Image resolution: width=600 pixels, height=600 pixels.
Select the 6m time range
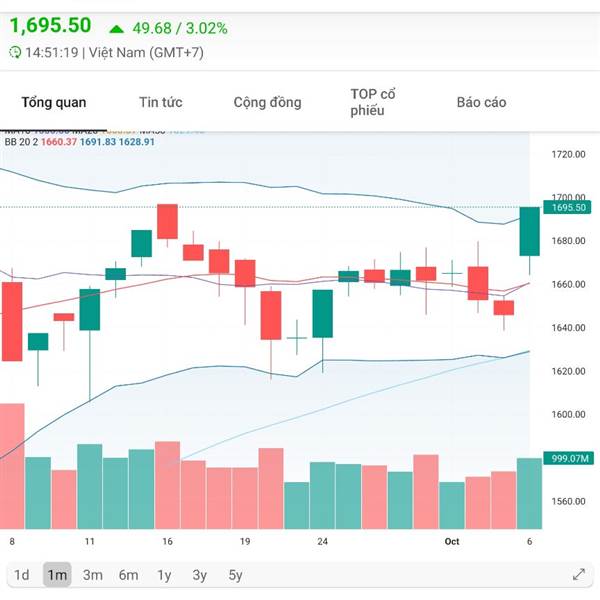(x=128, y=574)
